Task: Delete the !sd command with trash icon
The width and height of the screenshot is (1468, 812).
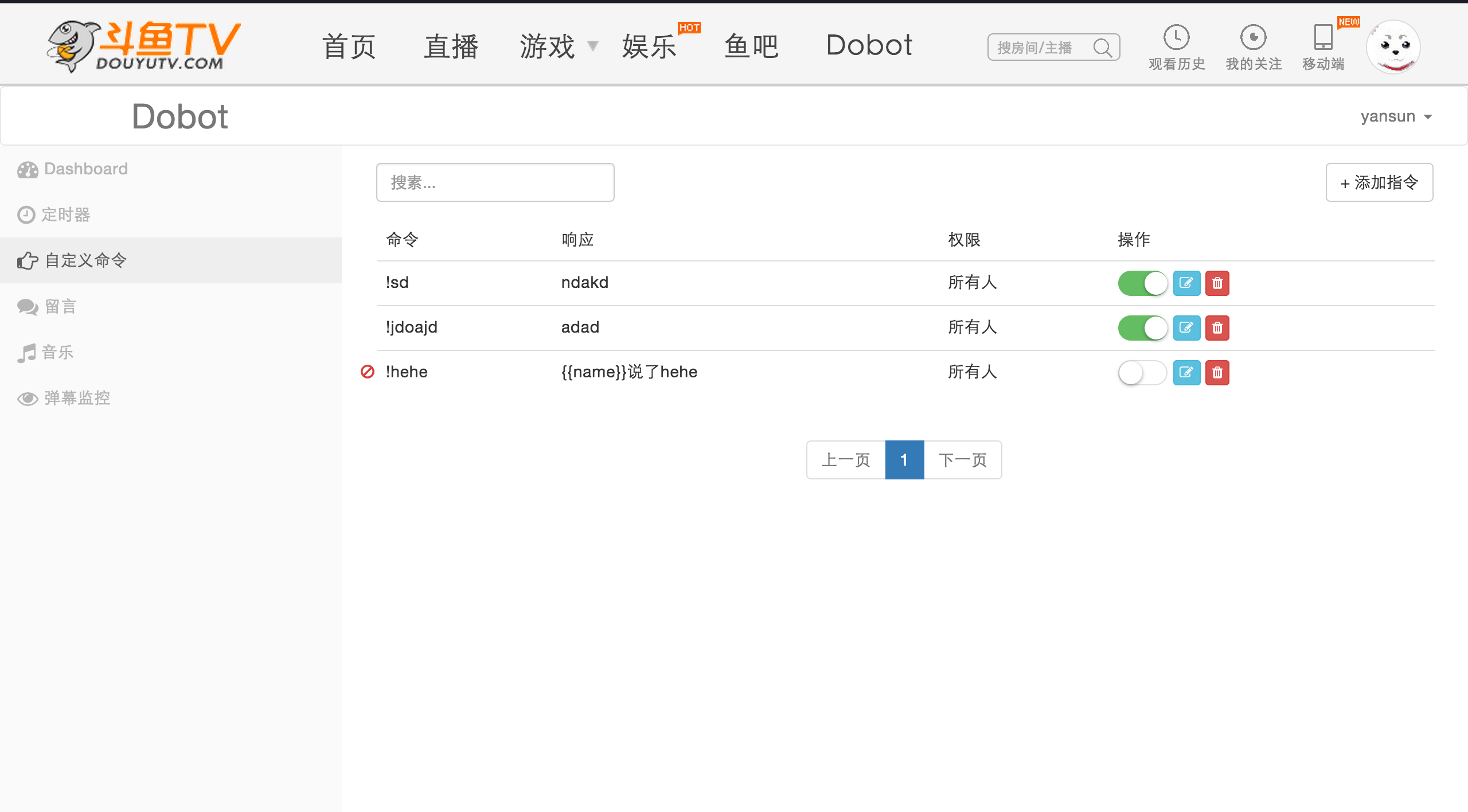Action: click(1217, 283)
